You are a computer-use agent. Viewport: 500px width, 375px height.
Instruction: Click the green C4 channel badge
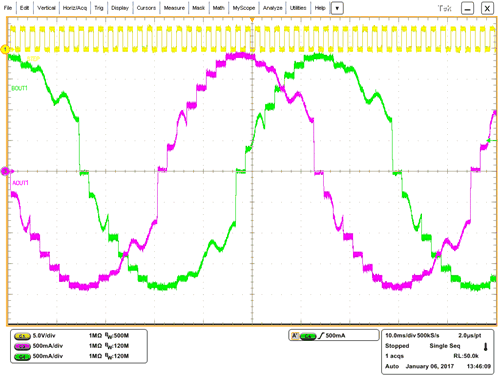click(22, 357)
